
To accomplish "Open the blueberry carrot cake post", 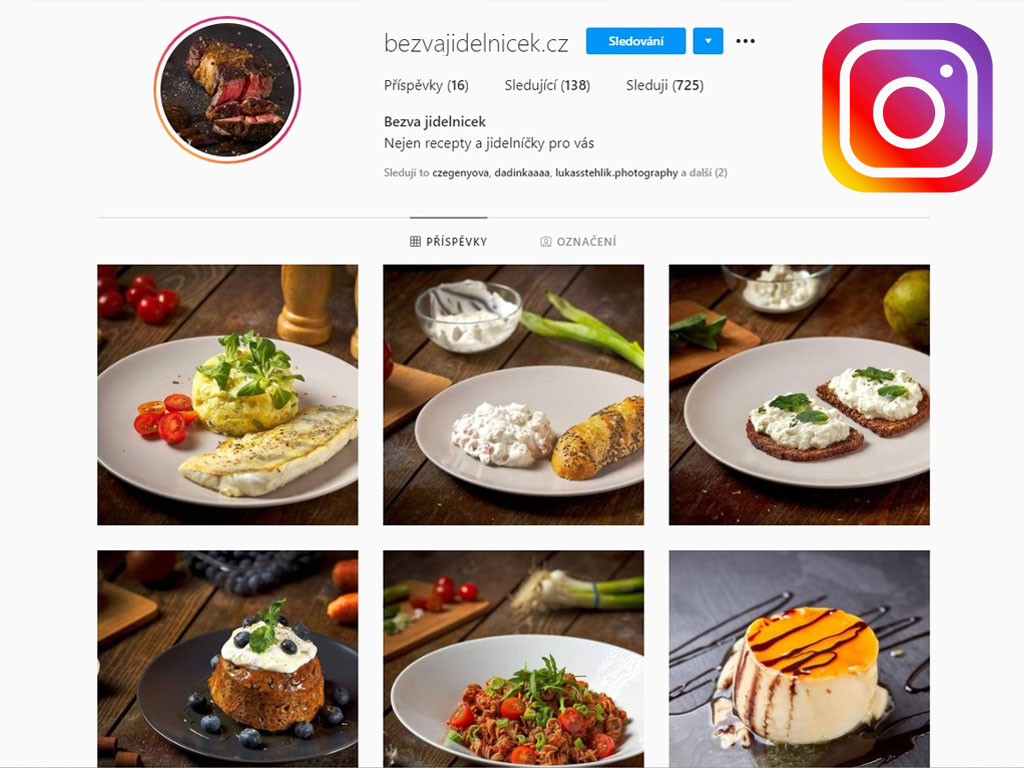I will (x=228, y=659).
